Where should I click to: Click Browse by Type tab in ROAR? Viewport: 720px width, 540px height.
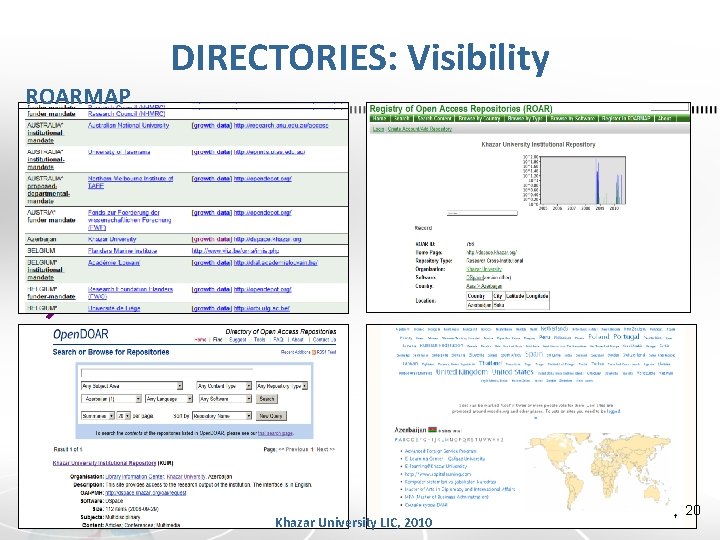click(525, 118)
